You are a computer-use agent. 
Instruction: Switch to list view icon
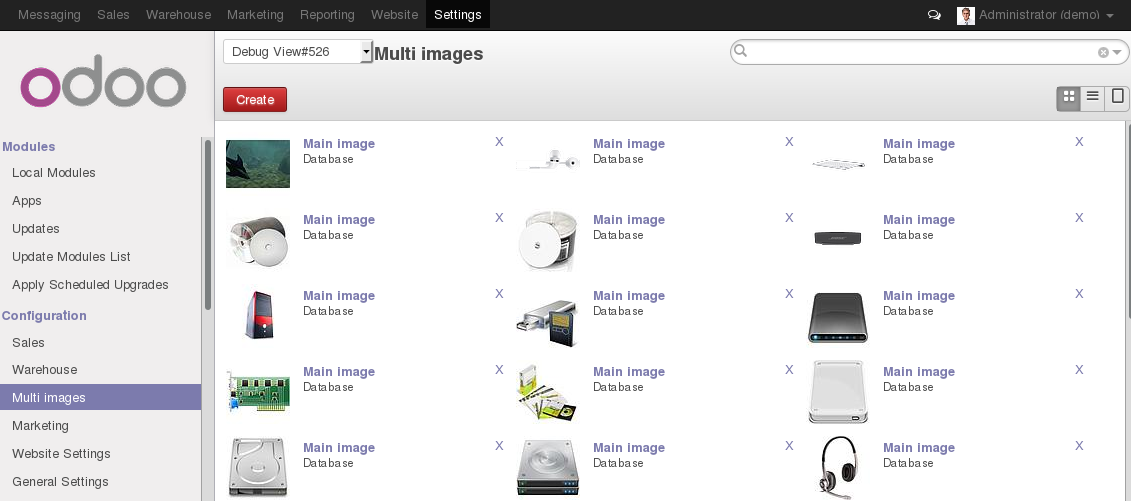pos(1093,97)
